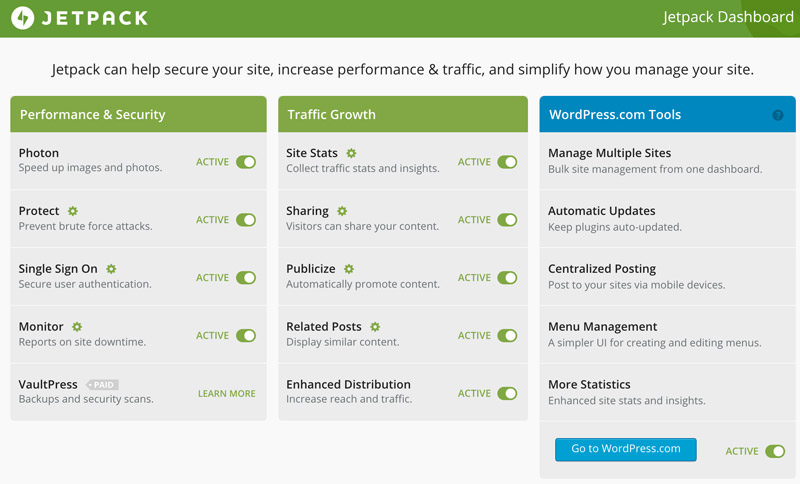Open Monitor settings gear icon

[x=77, y=326]
